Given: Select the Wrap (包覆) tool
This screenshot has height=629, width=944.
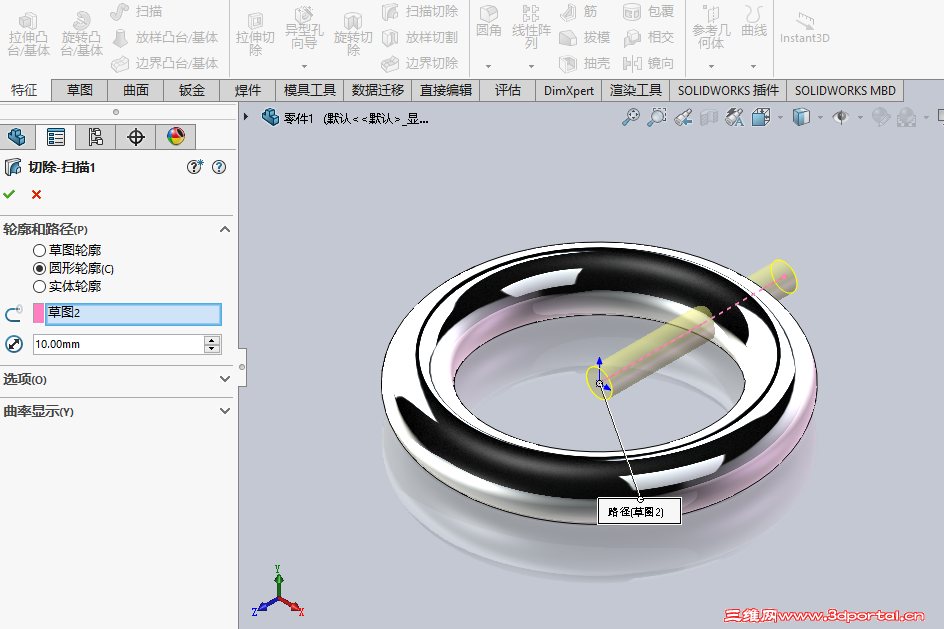Looking at the screenshot, I should tap(648, 11).
